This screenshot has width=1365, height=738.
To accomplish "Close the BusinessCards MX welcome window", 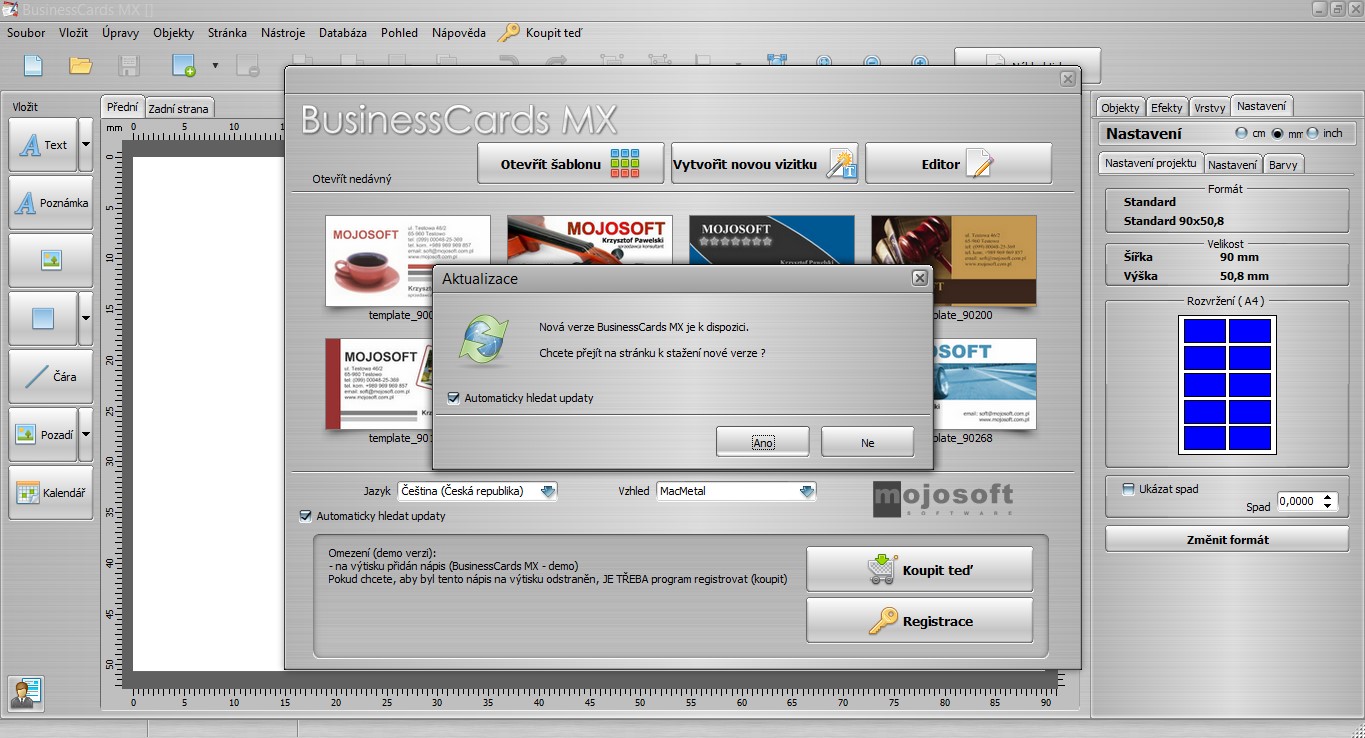I will 1068,79.
